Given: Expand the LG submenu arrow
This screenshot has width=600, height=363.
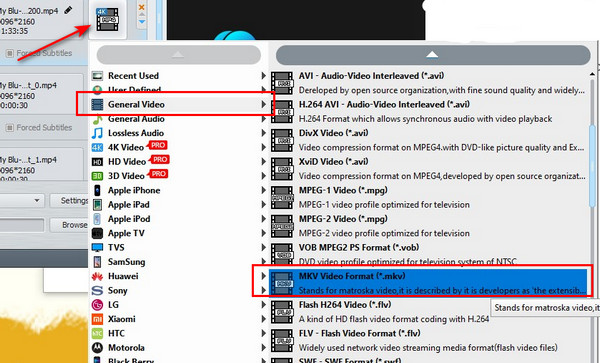Looking at the screenshot, I should point(263,304).
